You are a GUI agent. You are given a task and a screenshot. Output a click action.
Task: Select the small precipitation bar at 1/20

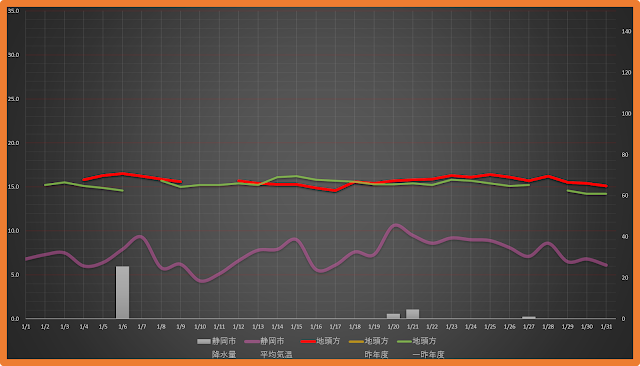[x=393, y=316]
